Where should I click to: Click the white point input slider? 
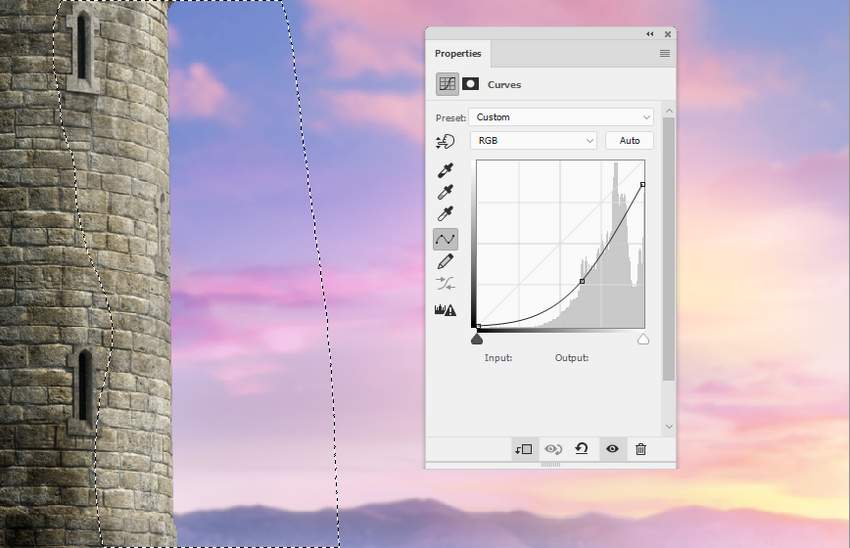pyautogui.click(x=643, y=339)
